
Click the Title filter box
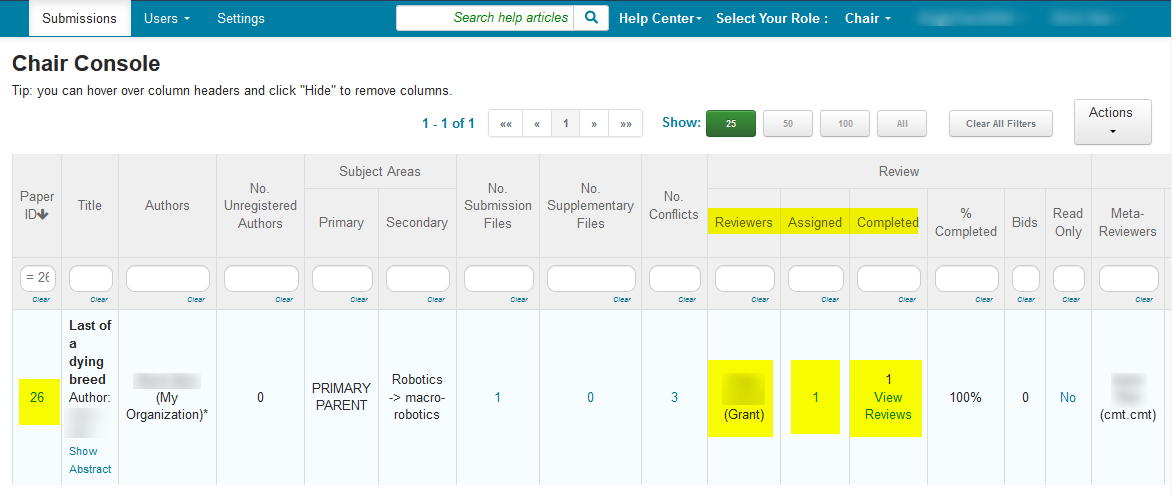(90, 278)
